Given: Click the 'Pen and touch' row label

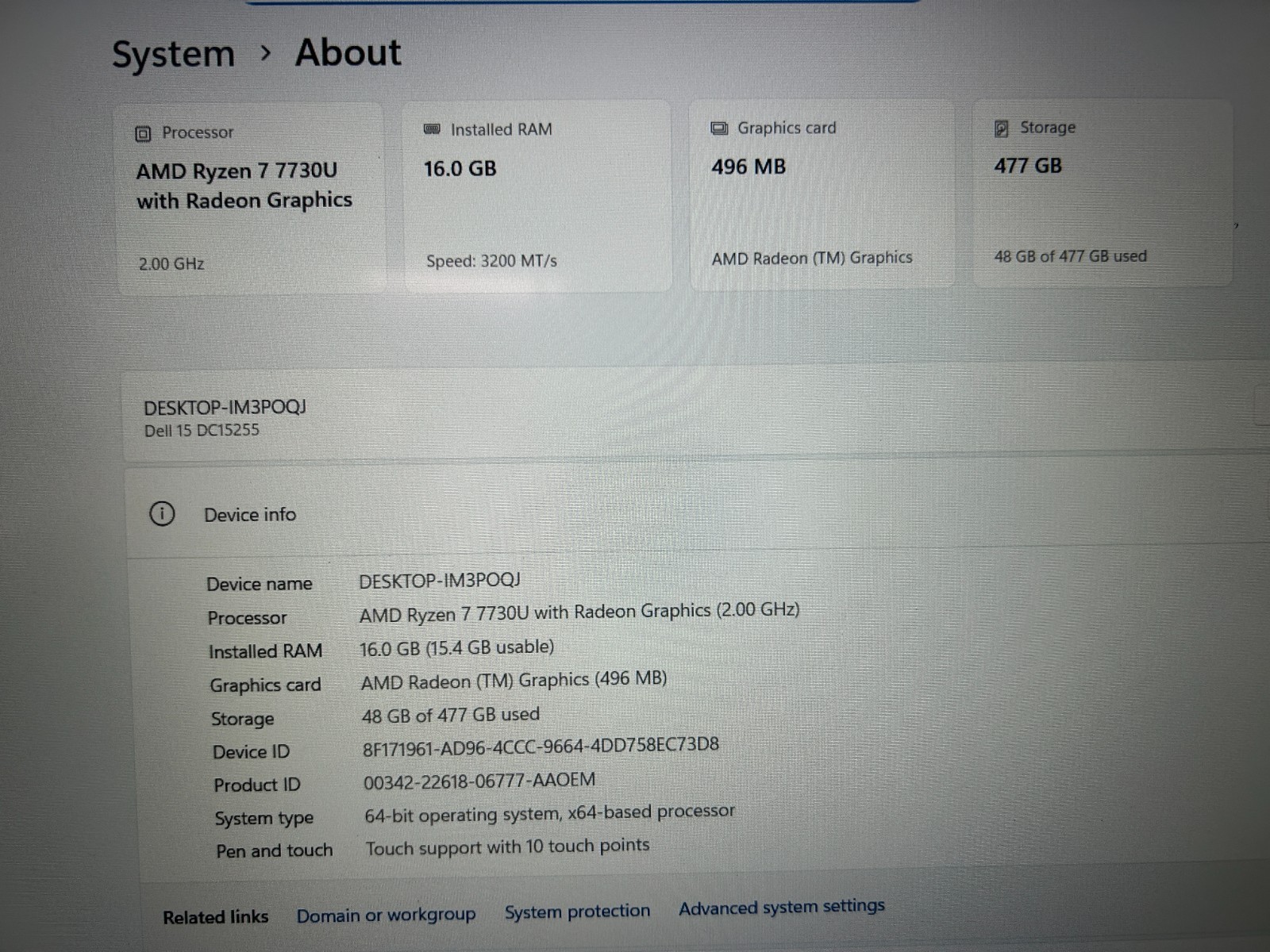Looking at the screenshot, I should [x=274, y=851].
